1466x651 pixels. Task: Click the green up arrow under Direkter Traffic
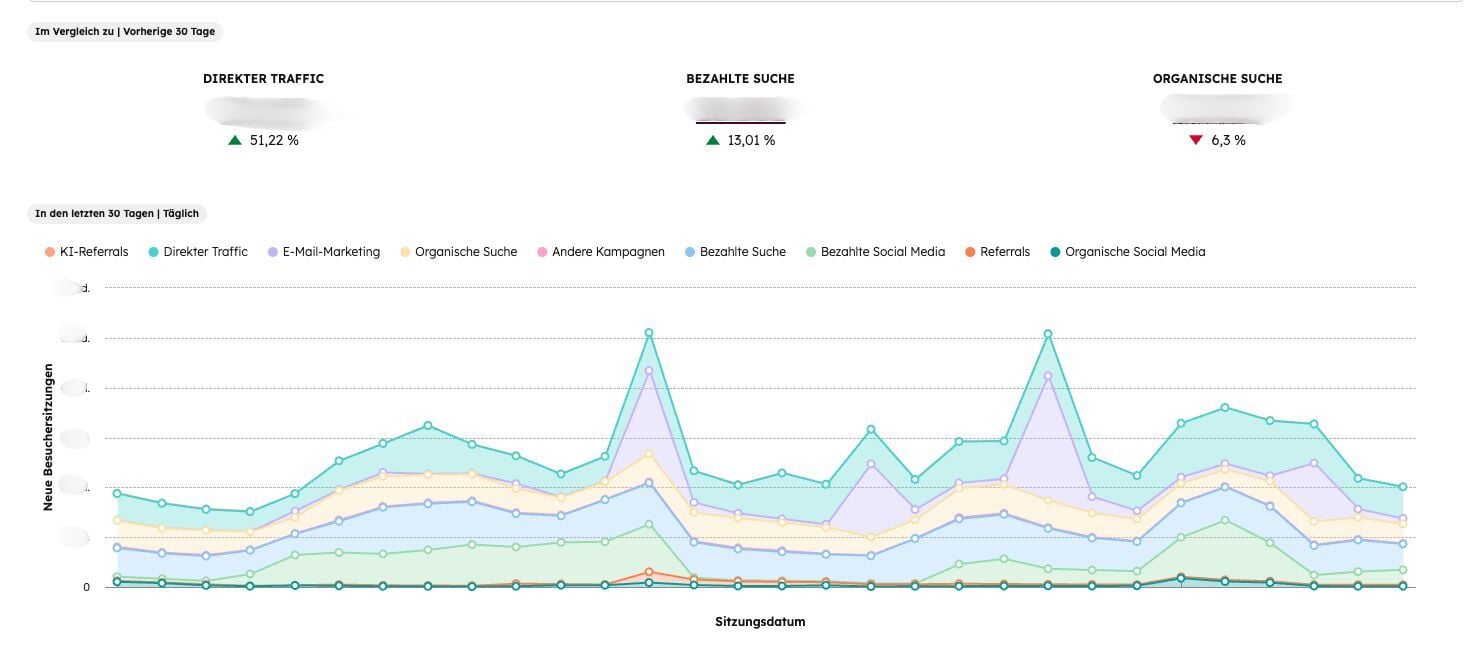(235, 141)
